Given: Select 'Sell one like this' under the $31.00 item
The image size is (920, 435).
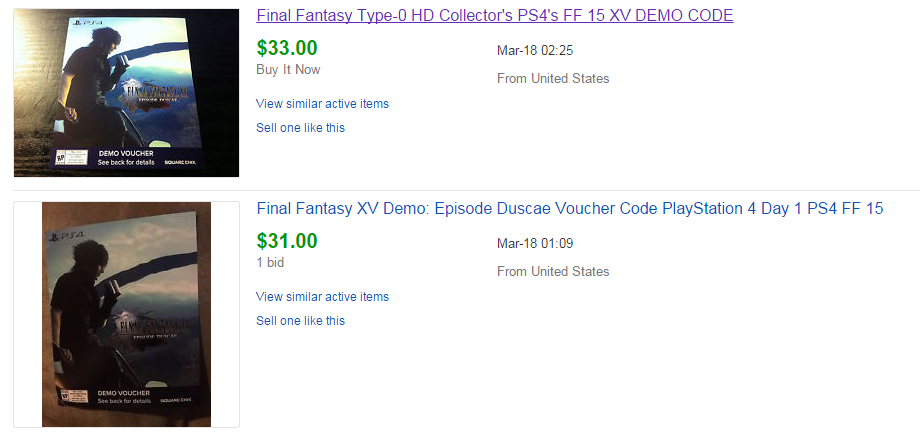Looking at the screenshot, I should (300, 321).
